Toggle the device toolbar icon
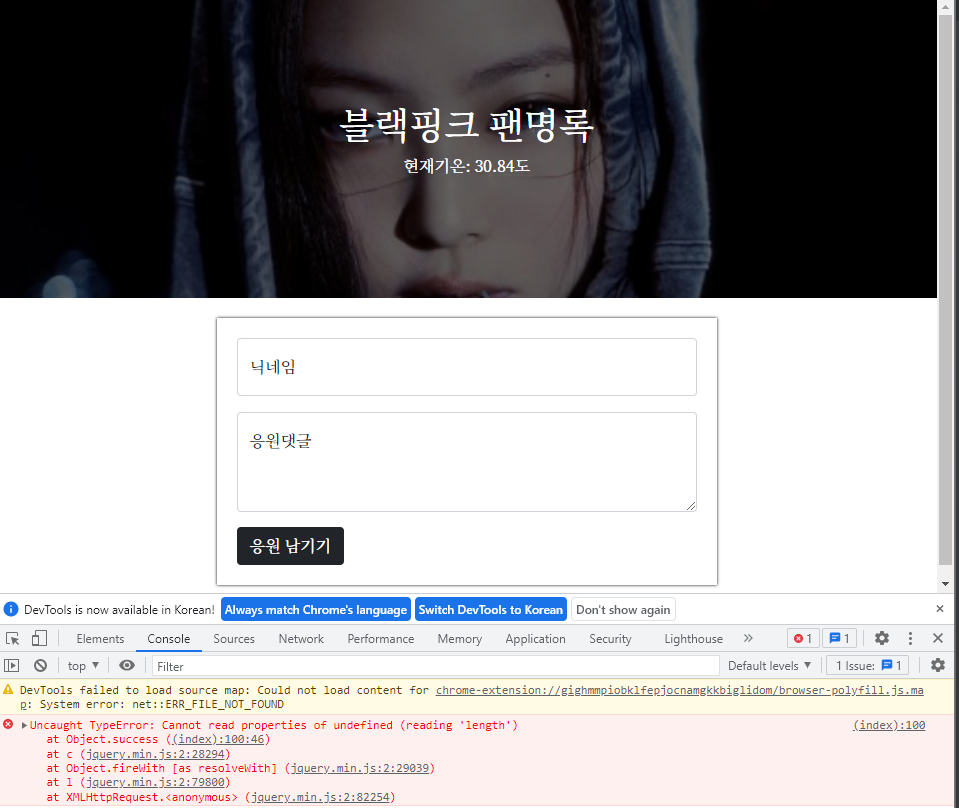959x808 pixels. 39,639
